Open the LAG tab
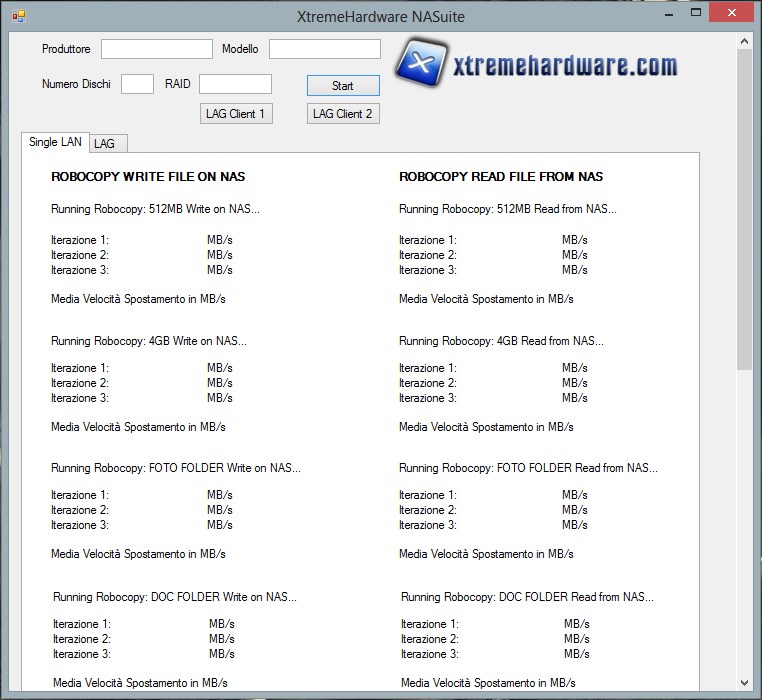This screenshot has height=700, width=762. (106, 143)
